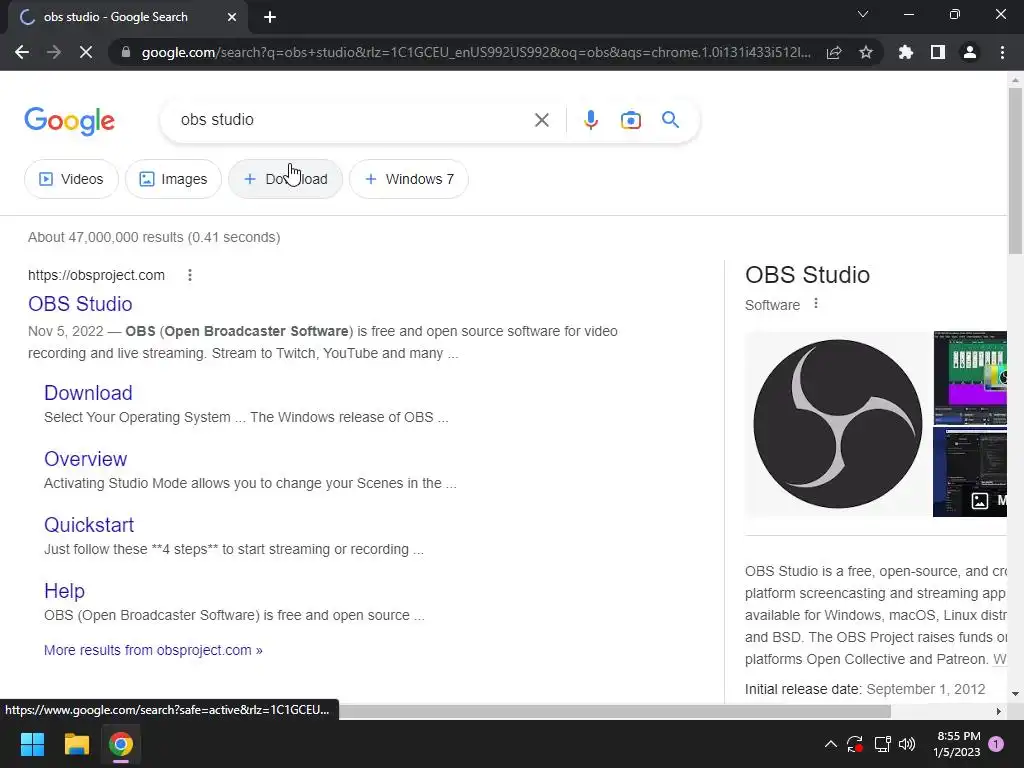
Task: Open more images in the knowledge panel
Action: click(x=988, y=501)
